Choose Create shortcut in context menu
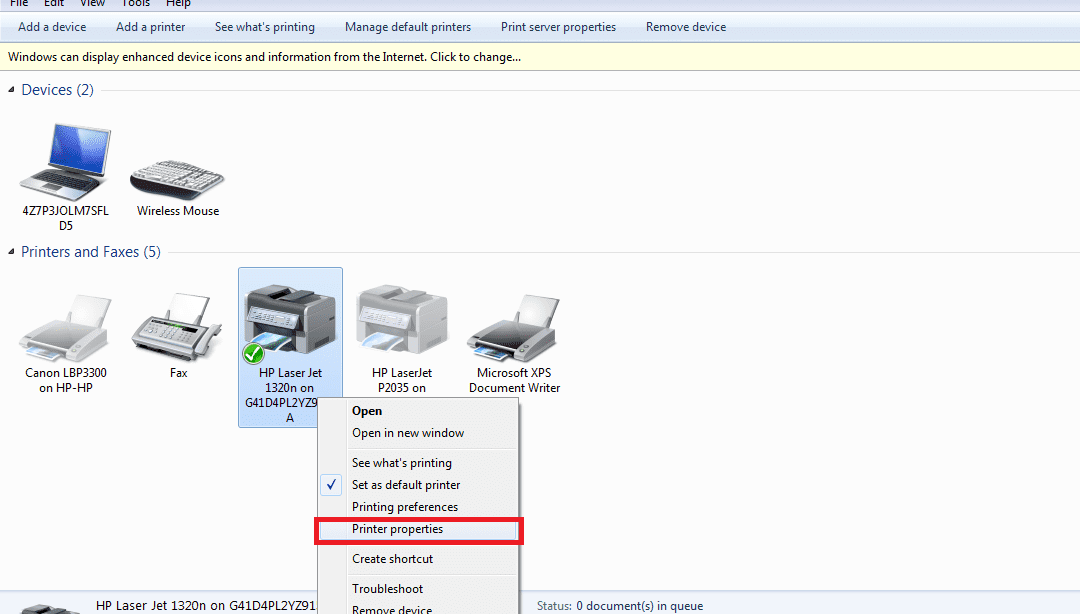The height and width of the screenshot is (614, 1080). (418, 559)
